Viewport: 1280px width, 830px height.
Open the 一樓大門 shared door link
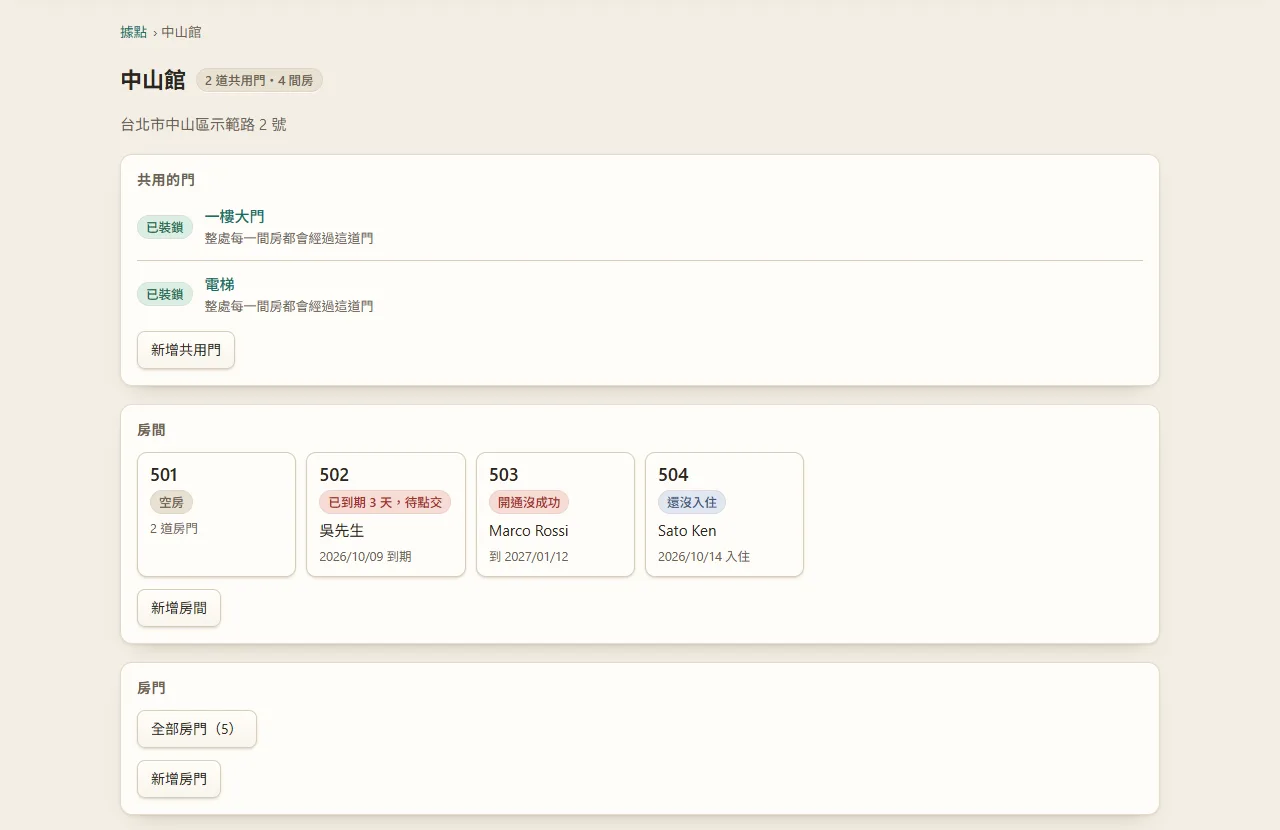point(235,216)
